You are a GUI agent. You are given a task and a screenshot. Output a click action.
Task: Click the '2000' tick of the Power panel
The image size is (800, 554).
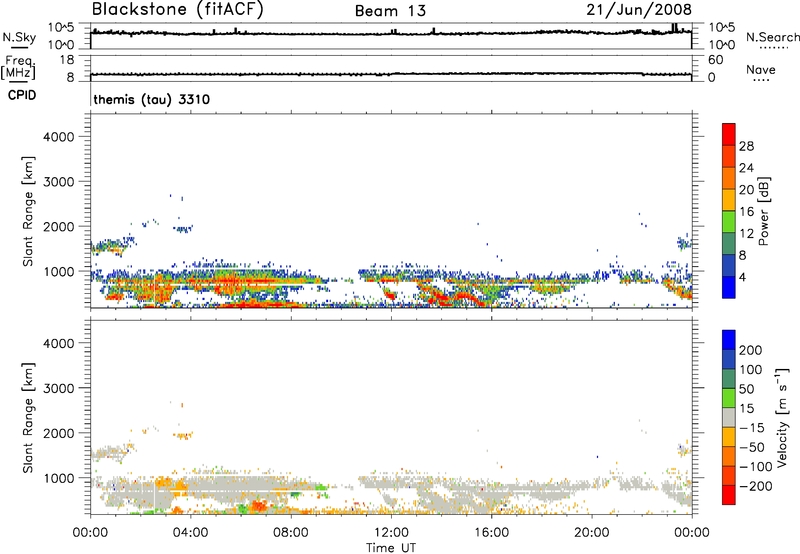point(59,226)
